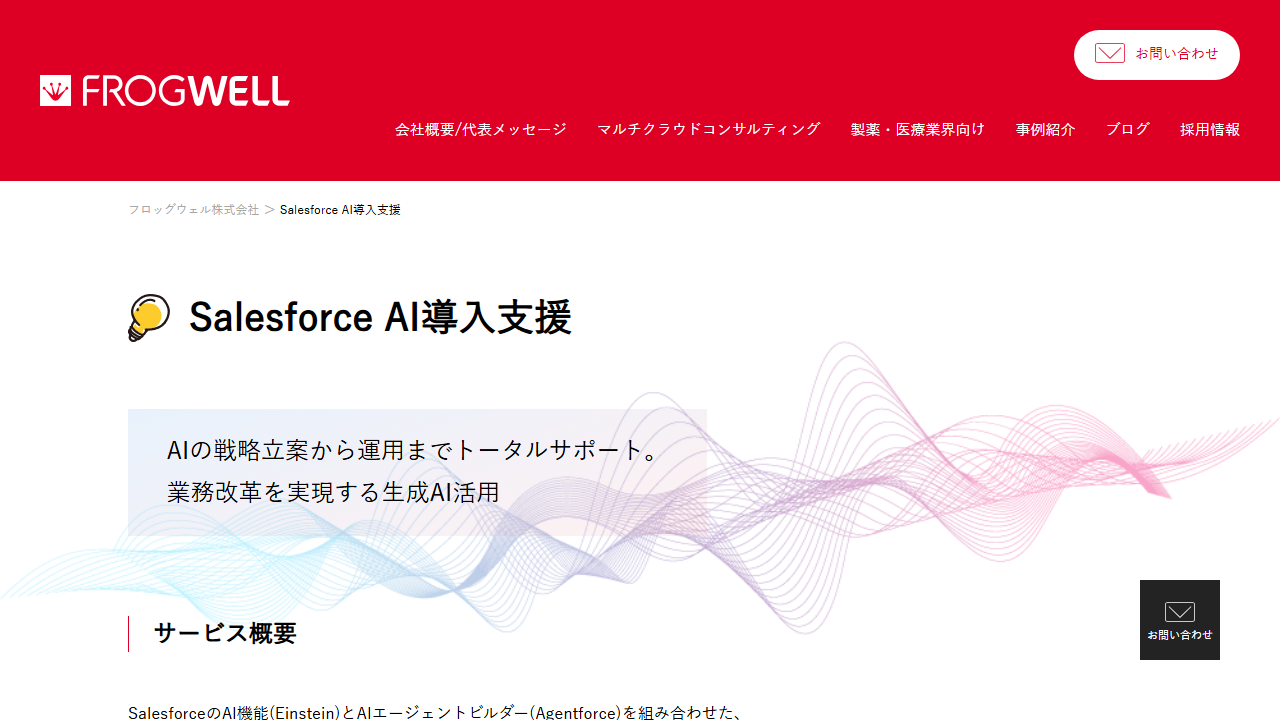The width and height of the screenshot is (1280, 720).
Task: Click Salesforce AI導入支援 breadcrumb text
Action: pyautogui.click(x=340, y=210)
